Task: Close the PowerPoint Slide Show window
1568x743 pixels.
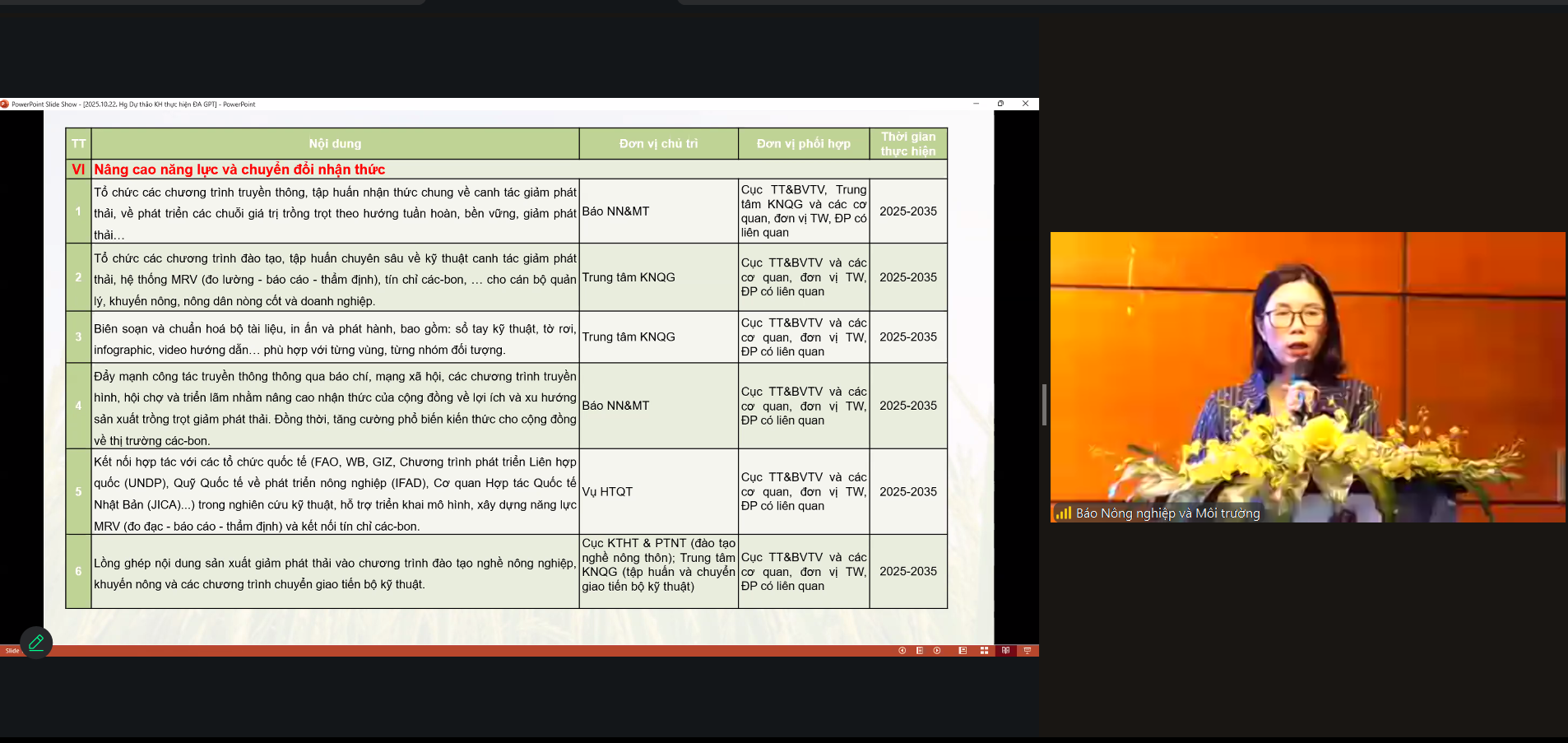Action: [1025, 104]
